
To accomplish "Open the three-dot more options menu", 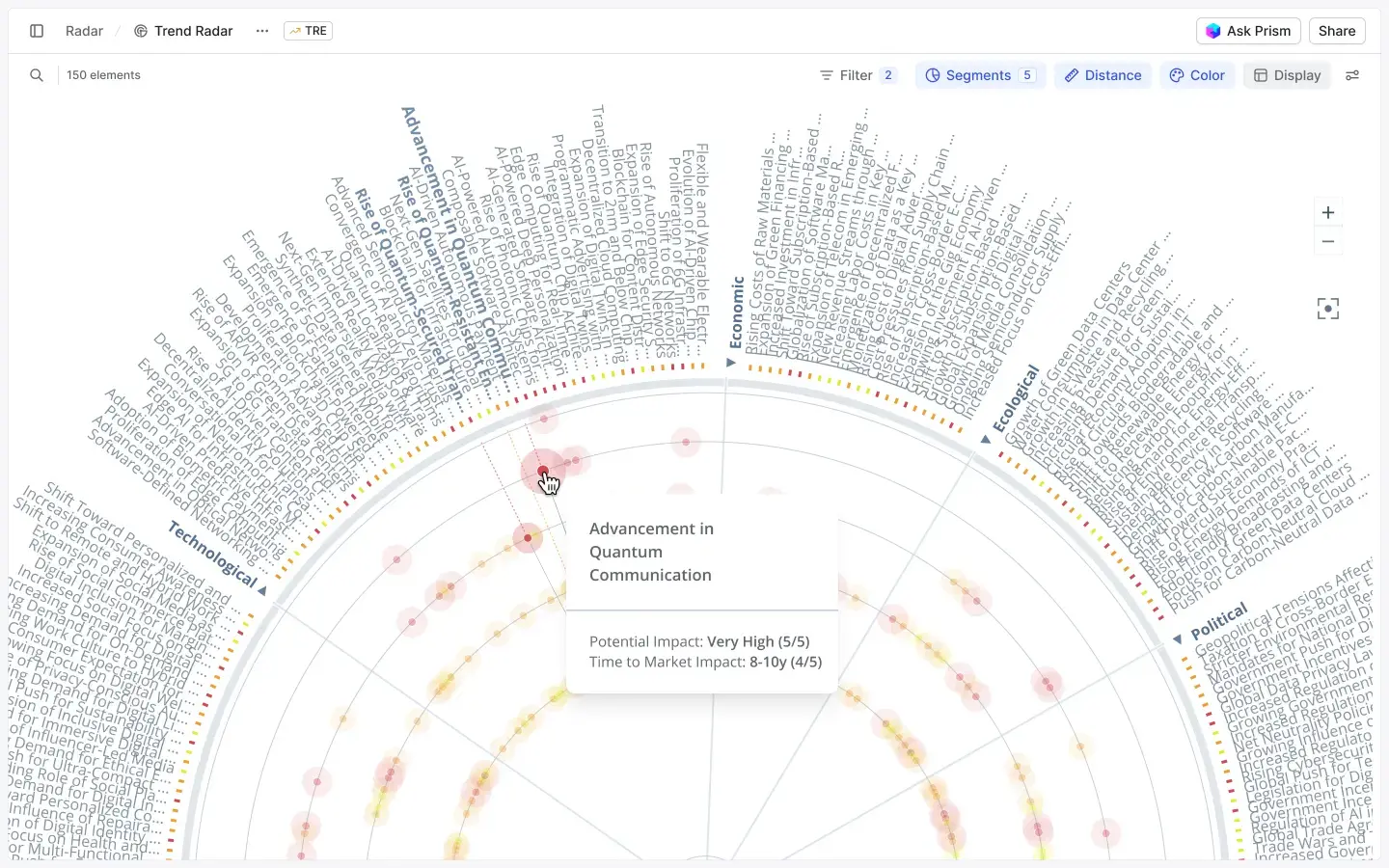I will [262, 31].
